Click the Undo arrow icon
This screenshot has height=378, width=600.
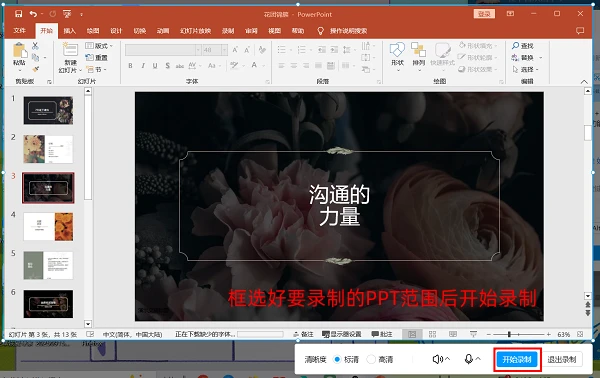pos(33,14)
